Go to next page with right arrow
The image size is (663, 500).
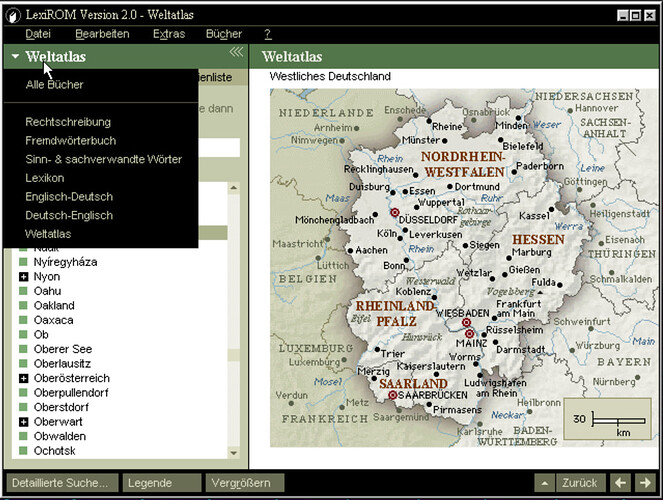pos(645,483)
